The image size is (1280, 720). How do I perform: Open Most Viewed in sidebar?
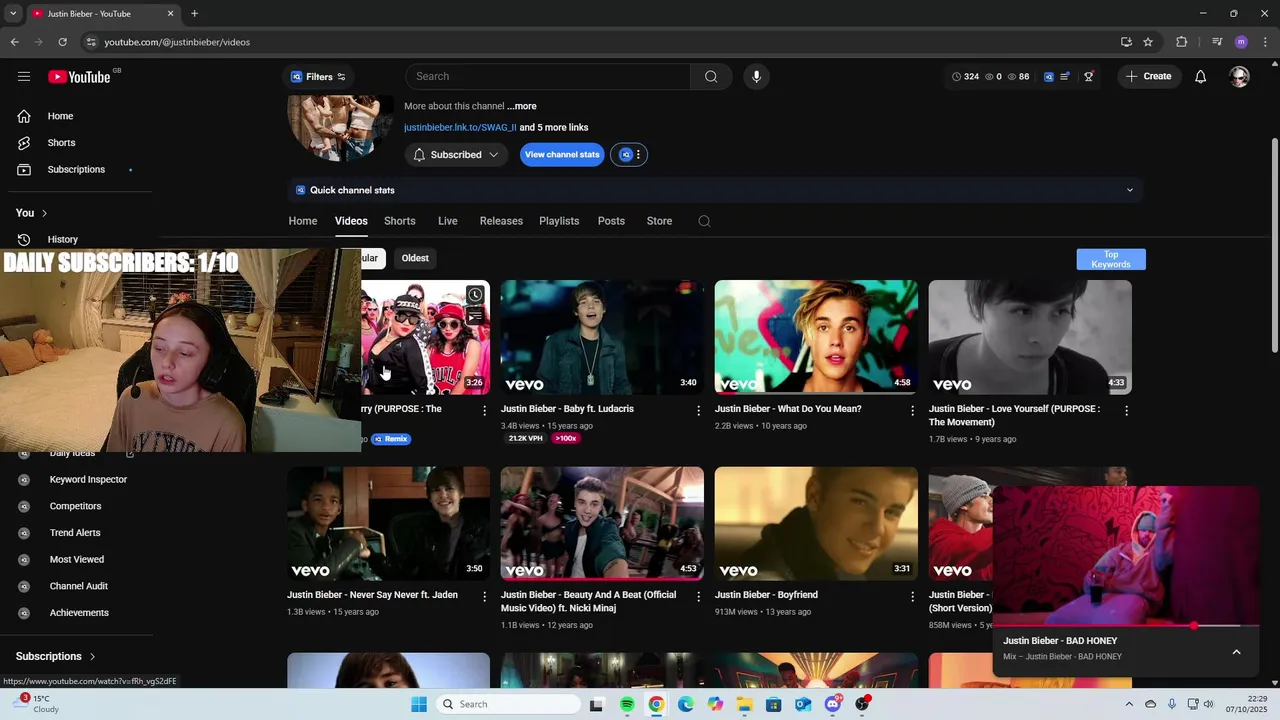tap(77, 560)
